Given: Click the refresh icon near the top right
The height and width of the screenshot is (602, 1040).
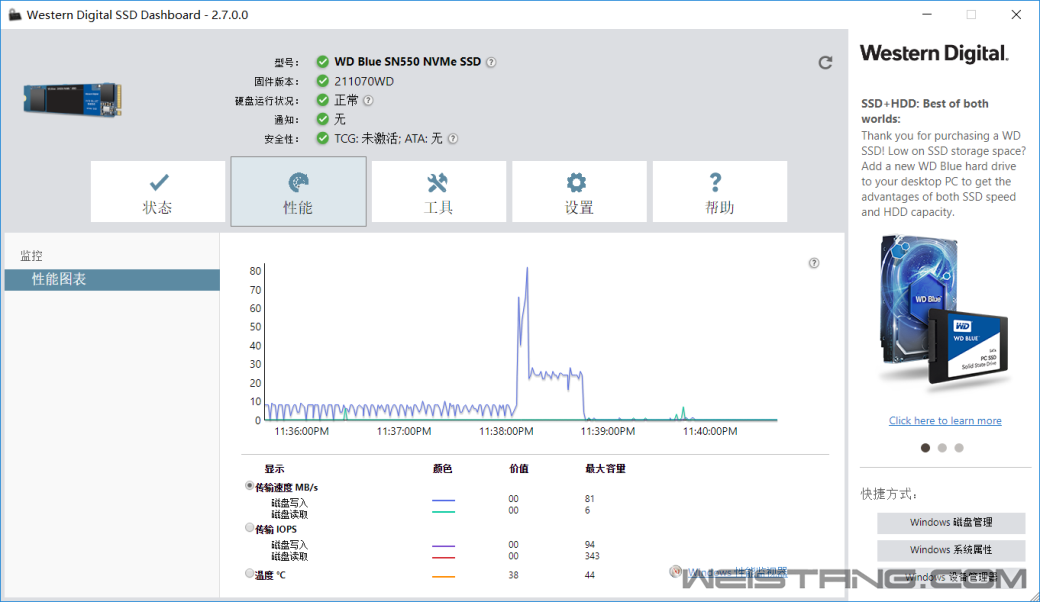Looking at the screenshot, I should (825, 62).
